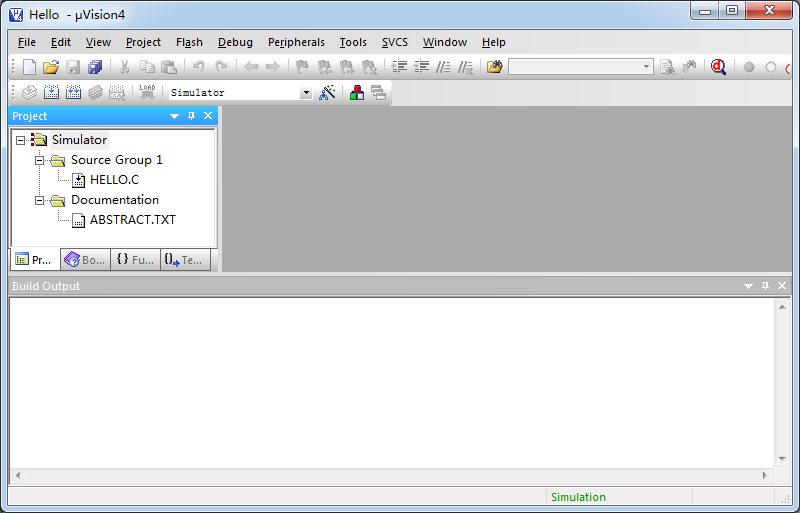This screenshot has height=513, width=800.
Task: Switch to the Templates tab
Action: 185,260
